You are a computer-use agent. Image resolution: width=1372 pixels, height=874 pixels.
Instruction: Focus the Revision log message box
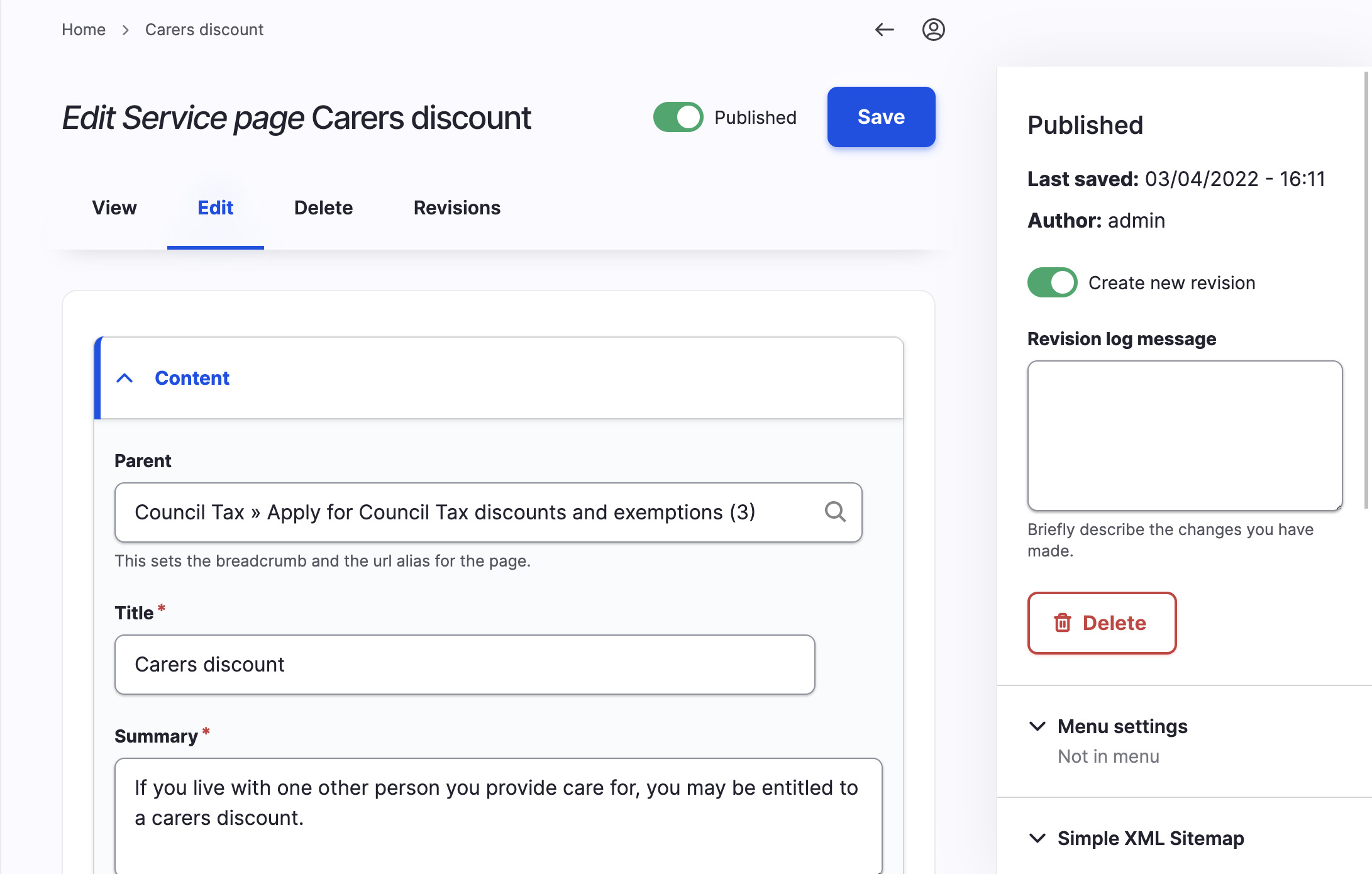[1185, 435]
